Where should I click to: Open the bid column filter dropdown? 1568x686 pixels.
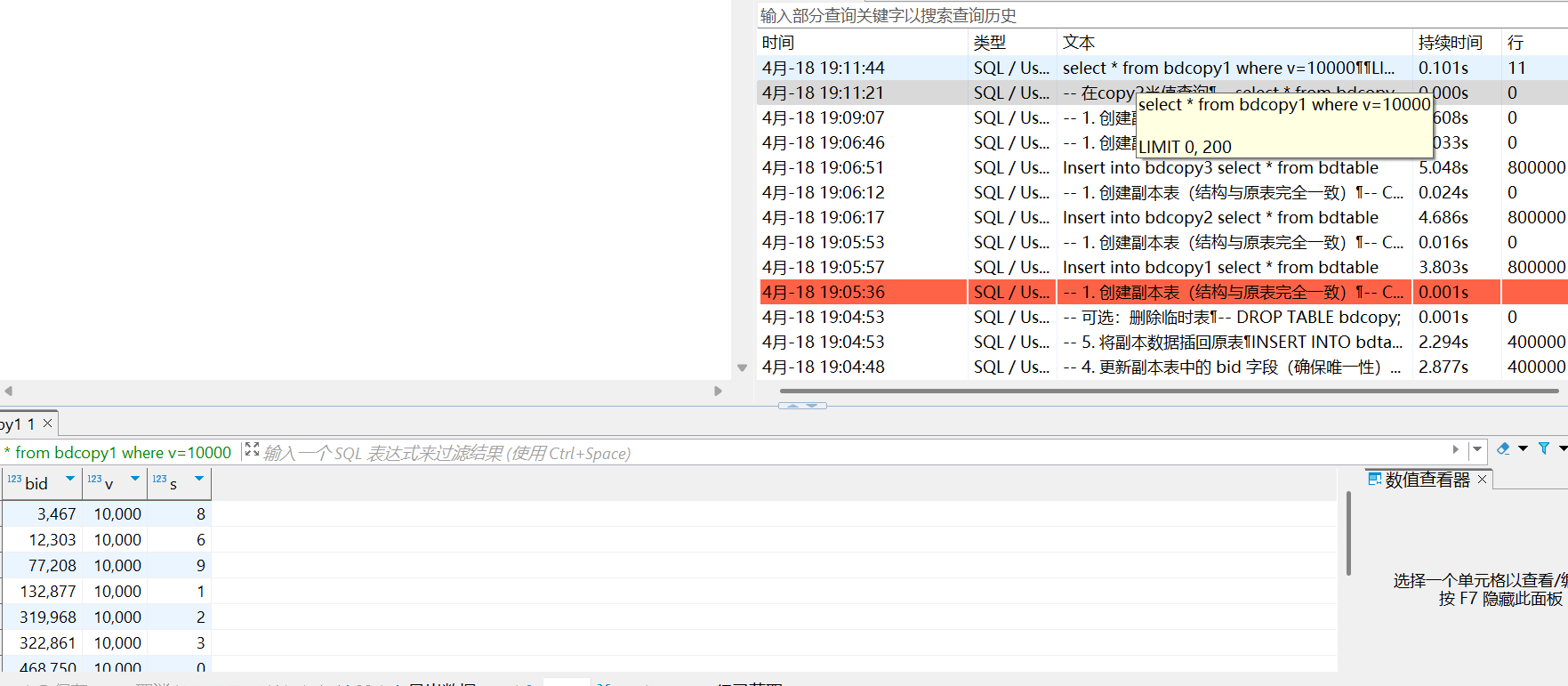tap(70, 480)
